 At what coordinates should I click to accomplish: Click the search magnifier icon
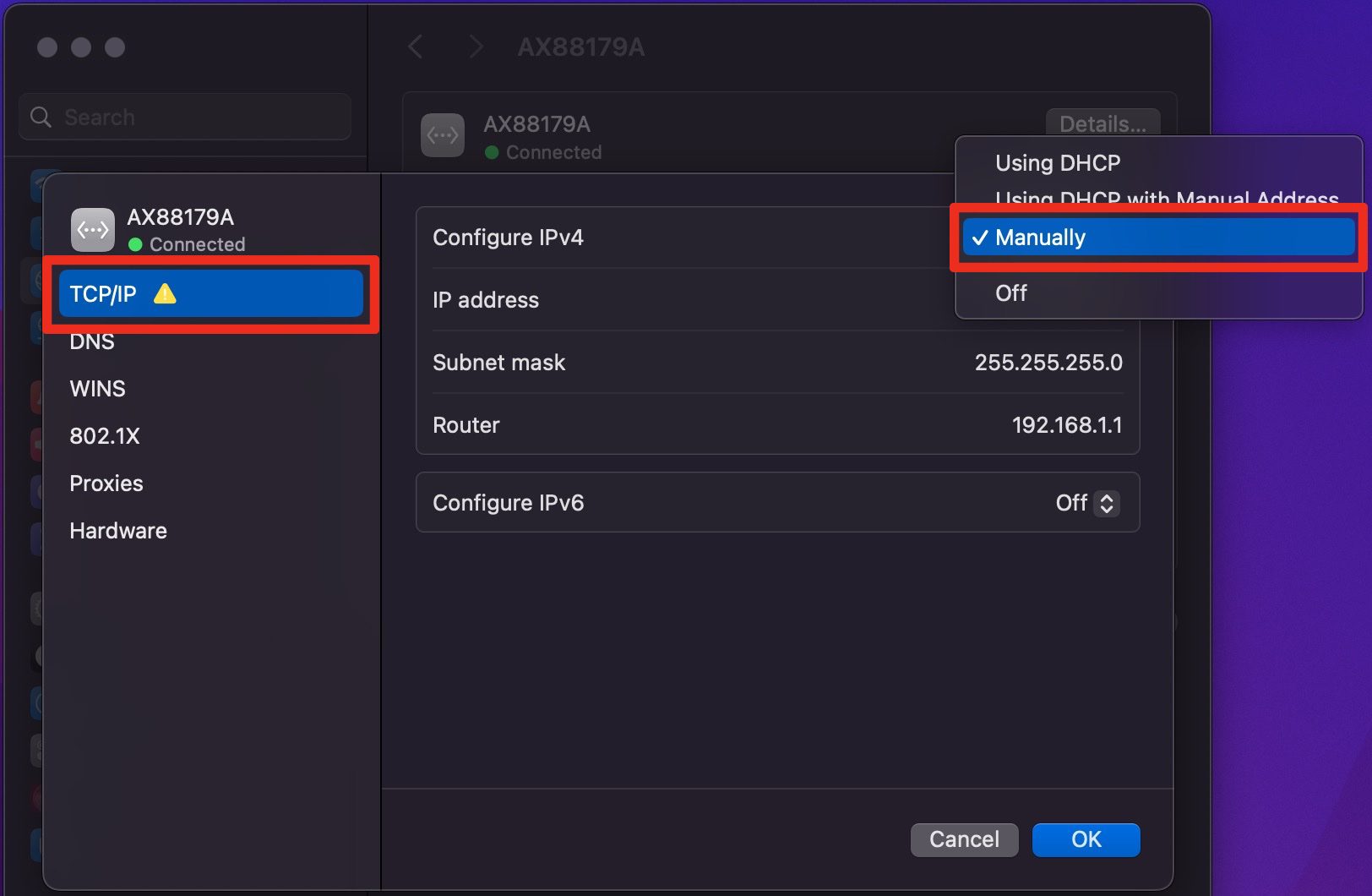coord(41,117)
